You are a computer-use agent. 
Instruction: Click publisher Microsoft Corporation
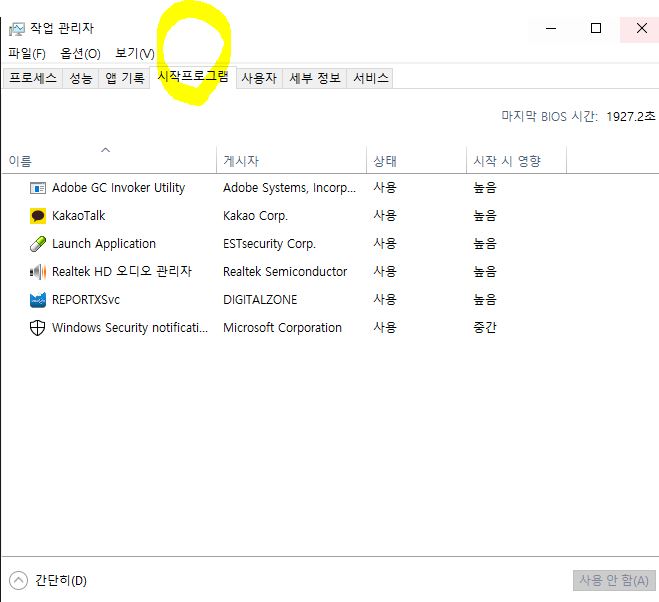point(282,328)
